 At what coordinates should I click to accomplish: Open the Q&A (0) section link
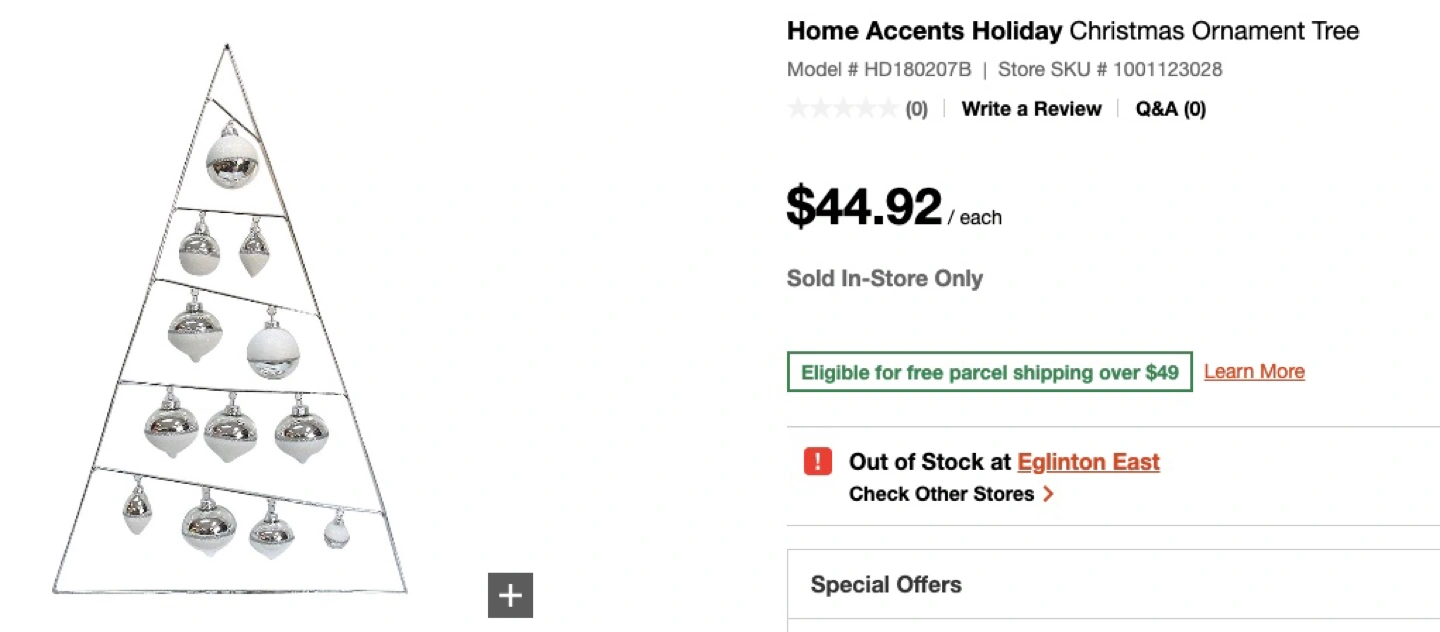(x=1170, y=109)
